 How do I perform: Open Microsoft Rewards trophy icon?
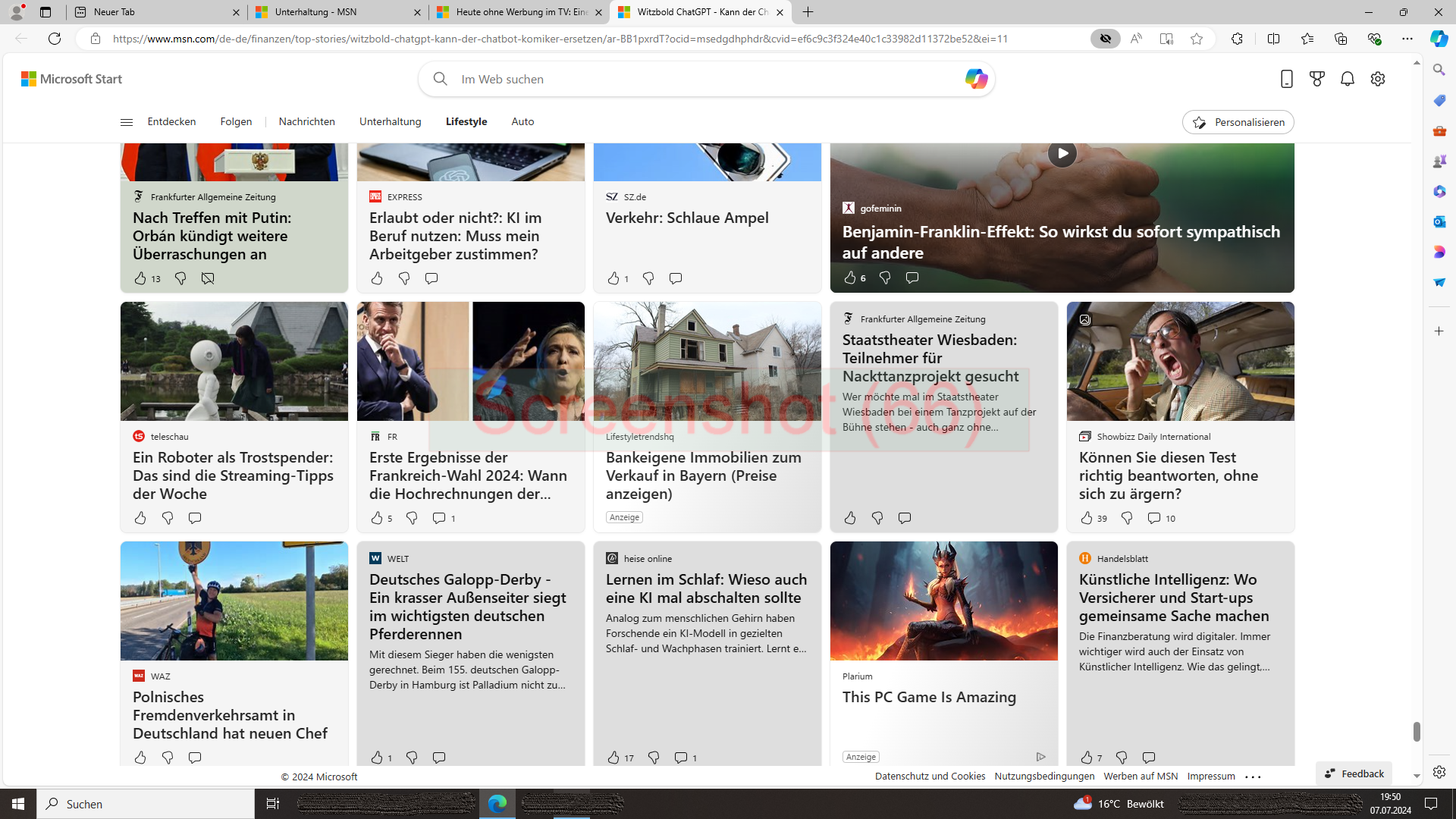pos(1316,79)
